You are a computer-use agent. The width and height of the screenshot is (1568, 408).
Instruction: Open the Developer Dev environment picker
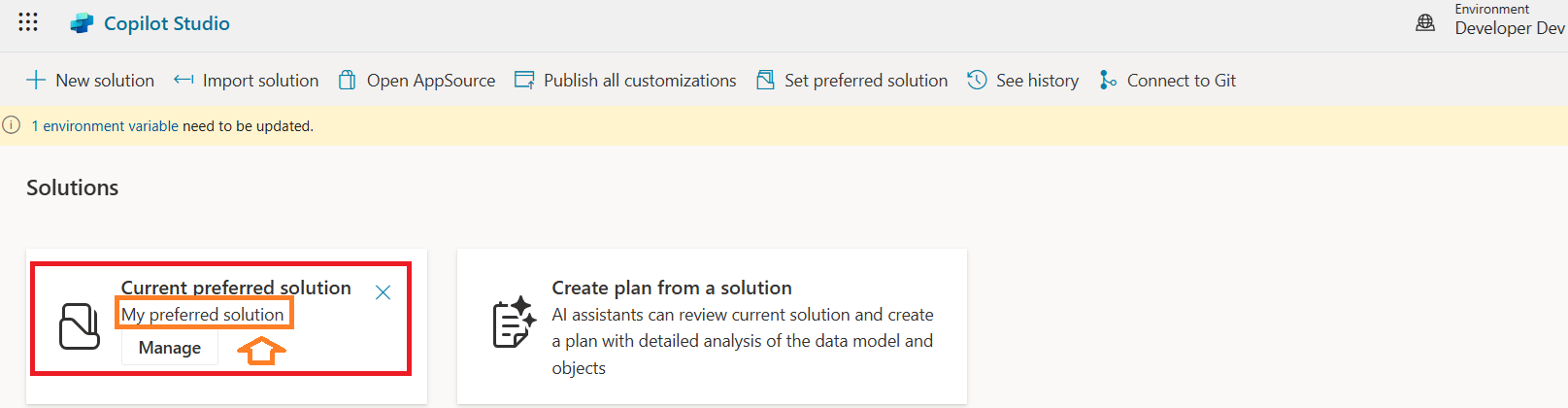point(1509,28)
